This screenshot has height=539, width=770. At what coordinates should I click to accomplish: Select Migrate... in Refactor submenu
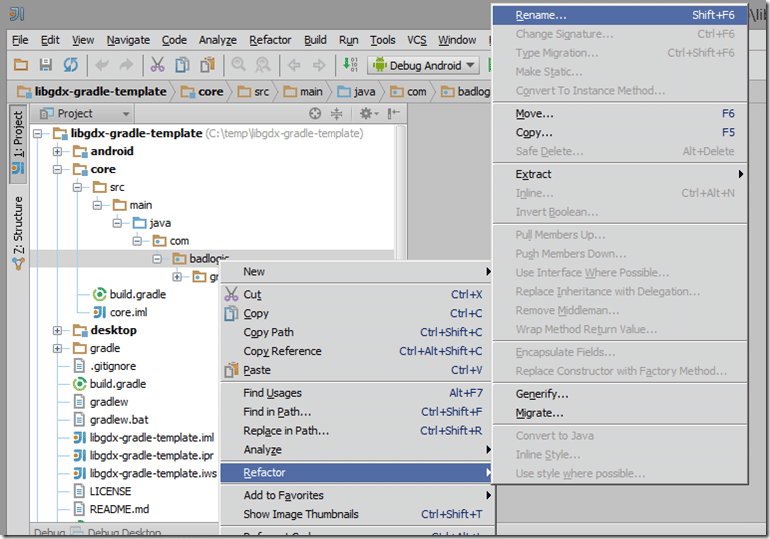coord(620,413)
